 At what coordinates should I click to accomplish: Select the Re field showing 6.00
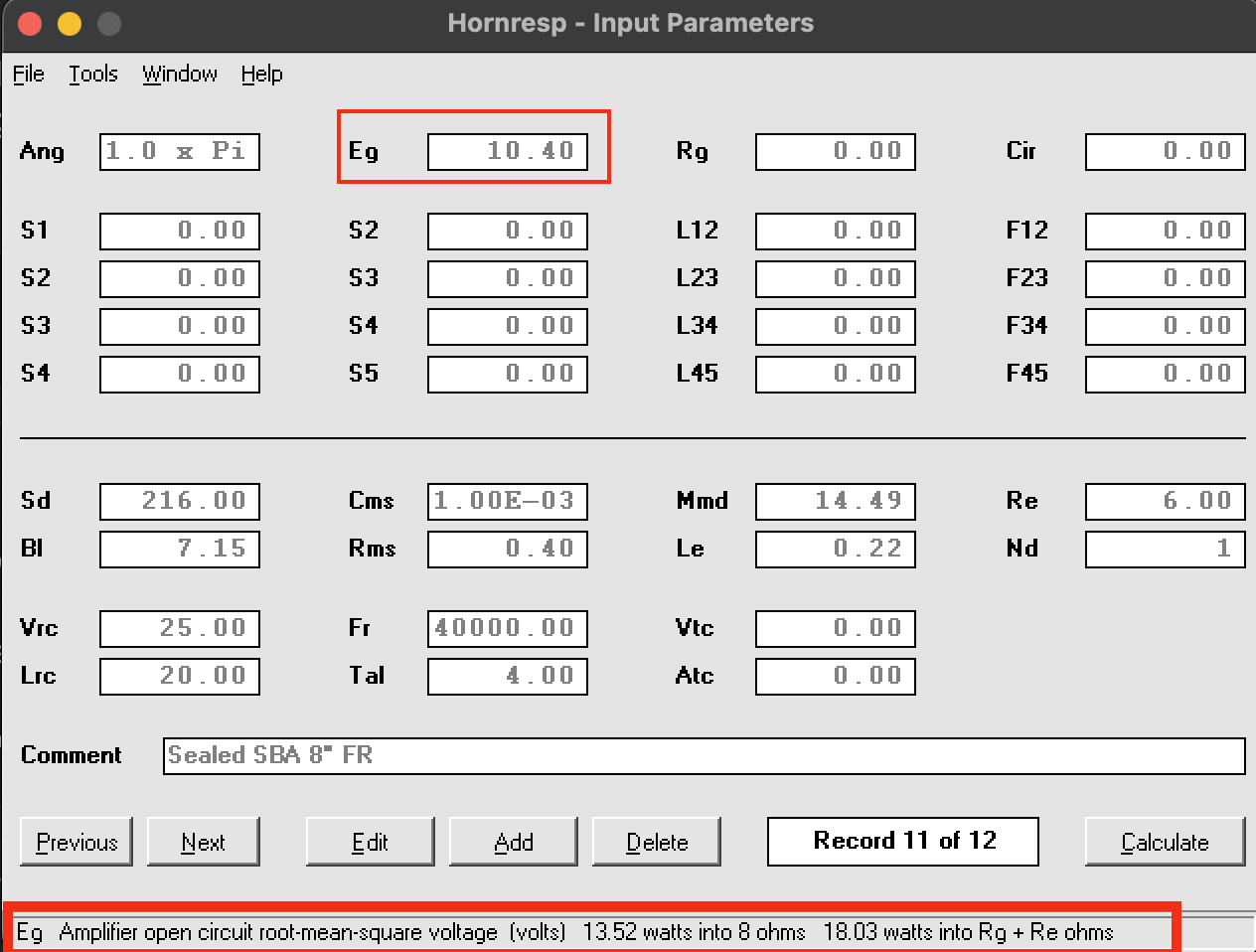click(x=1166, y=502)
